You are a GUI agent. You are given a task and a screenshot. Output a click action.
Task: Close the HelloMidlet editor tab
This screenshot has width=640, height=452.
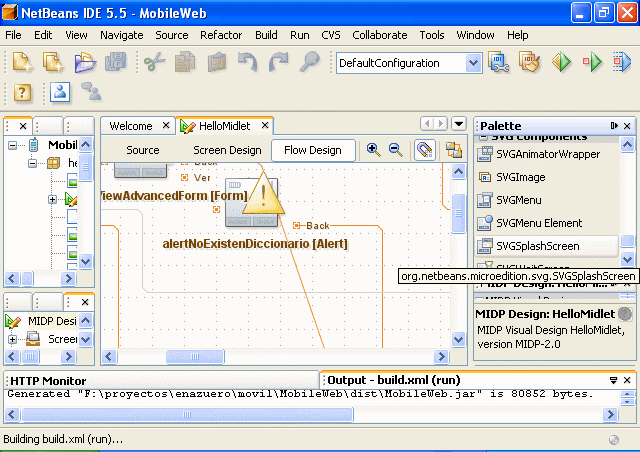click(x=265, y=125)
